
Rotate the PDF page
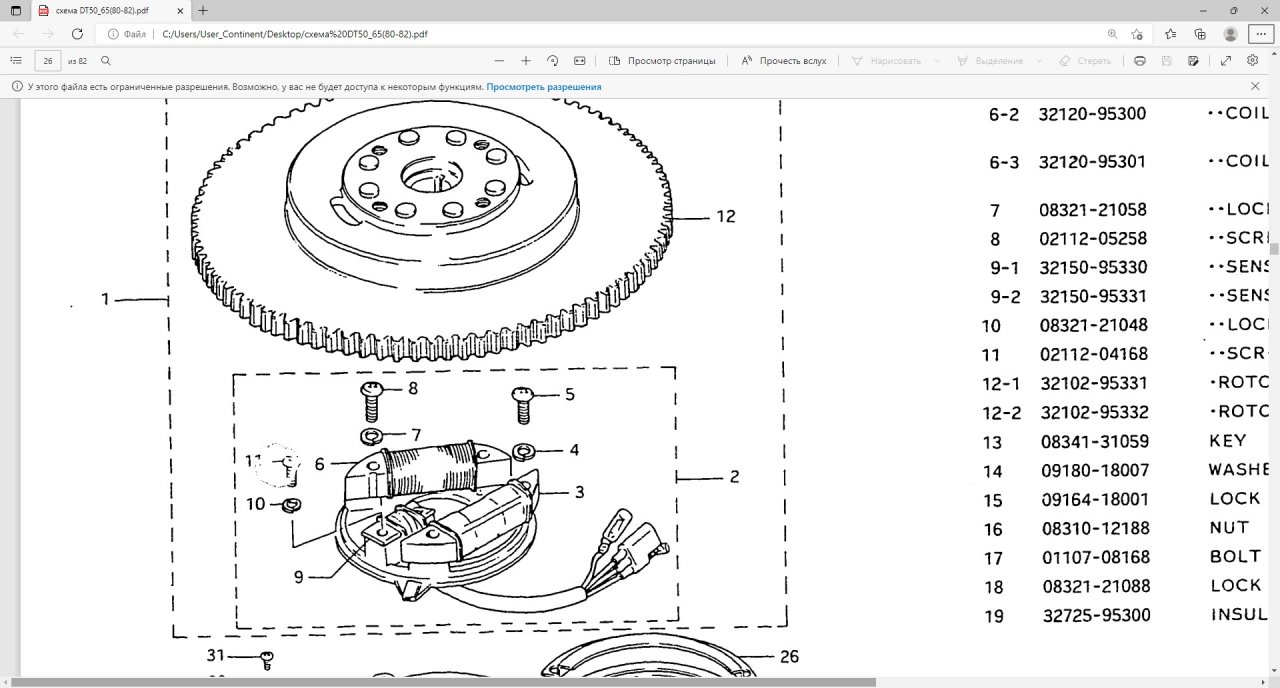click(x=553, y=61)
